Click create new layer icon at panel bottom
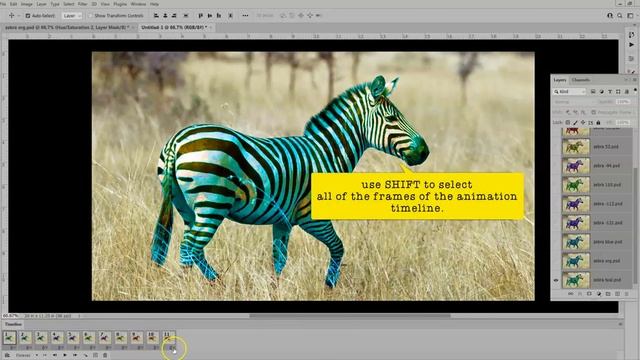This screenshot has height=360, width=640. (x=618, y=293)
